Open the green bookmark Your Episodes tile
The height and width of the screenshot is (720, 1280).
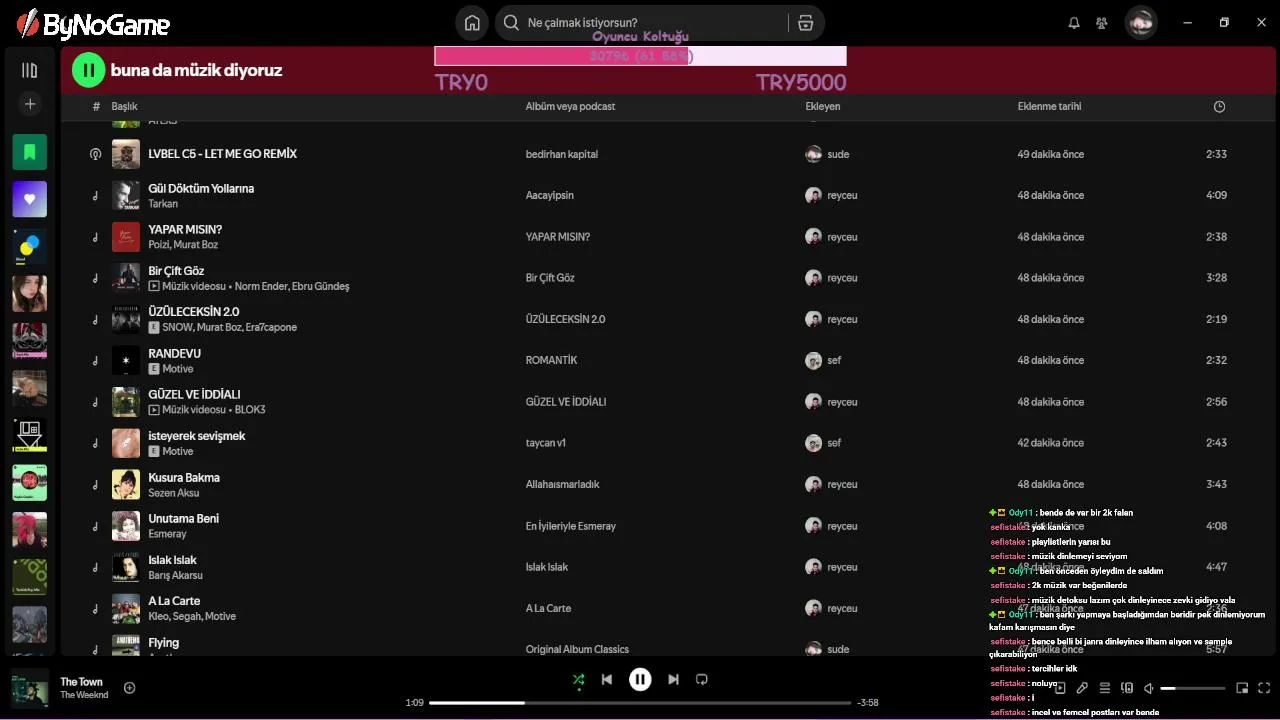30,152
